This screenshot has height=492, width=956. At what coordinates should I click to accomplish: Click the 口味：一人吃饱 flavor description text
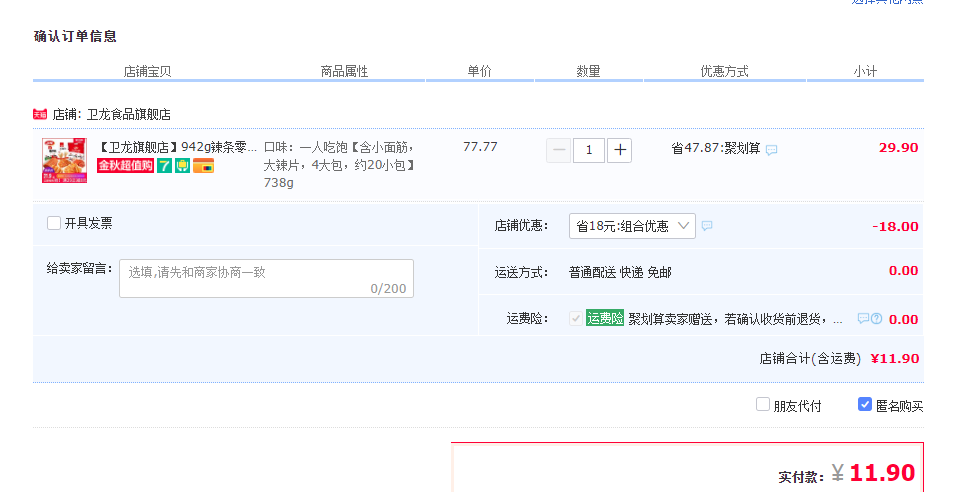click(340, 165)
